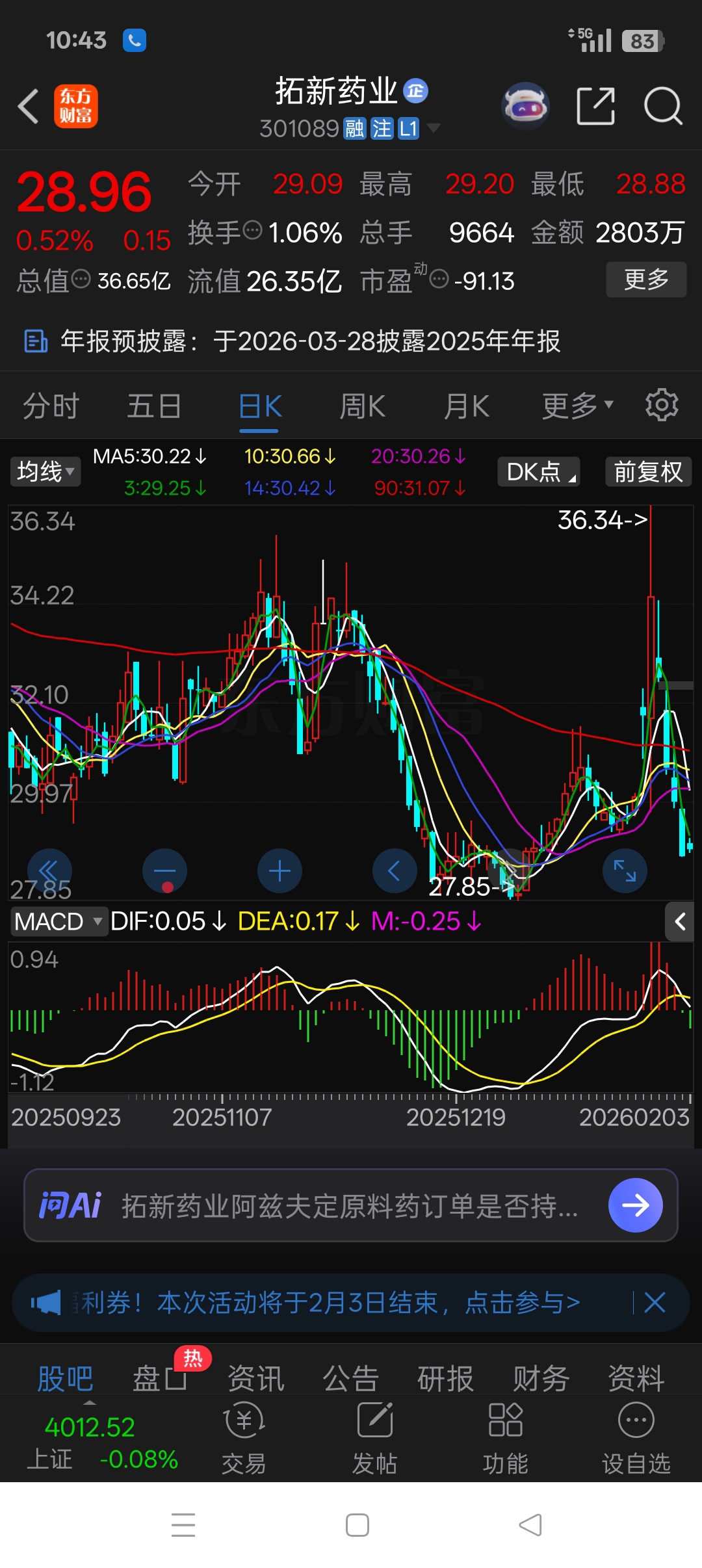
Task: Tap Android home square button
Action: click(x=357, y=1525)
